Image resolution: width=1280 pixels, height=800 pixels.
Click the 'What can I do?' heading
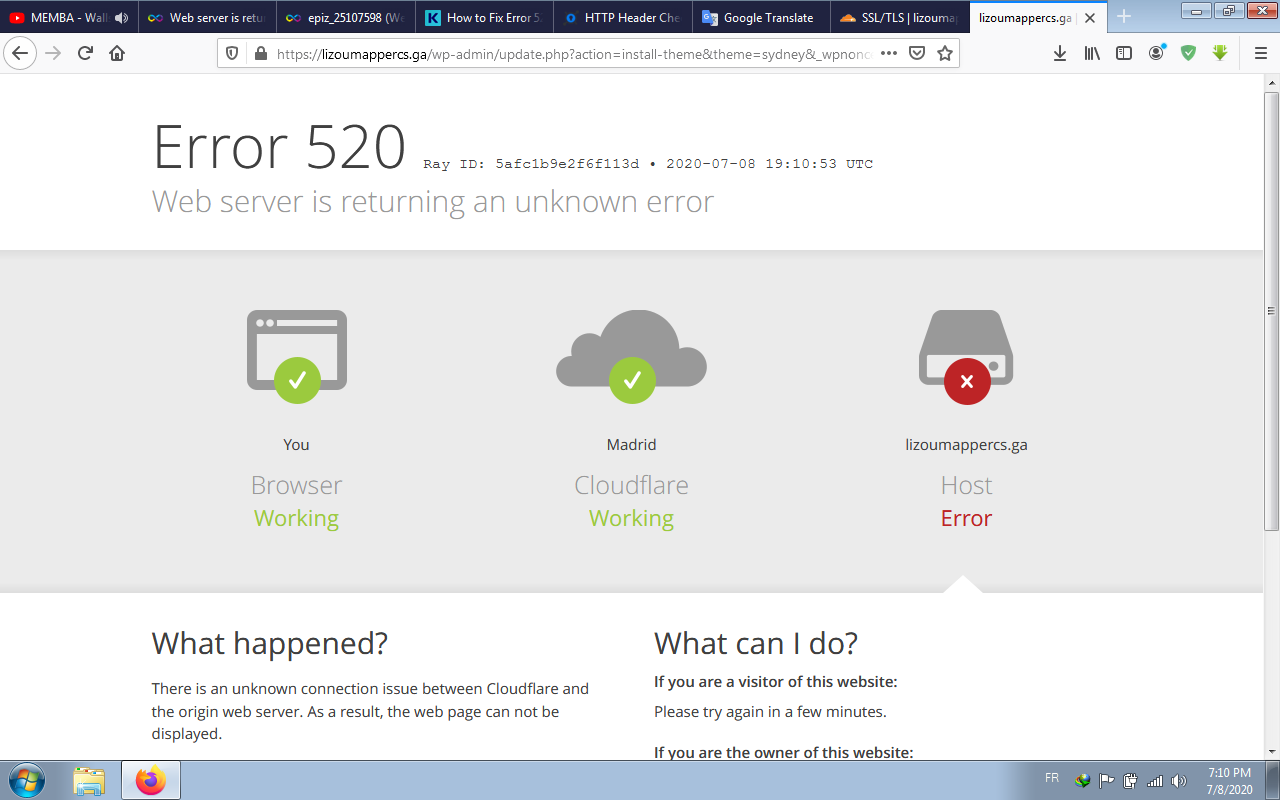(x=756, y=643)
